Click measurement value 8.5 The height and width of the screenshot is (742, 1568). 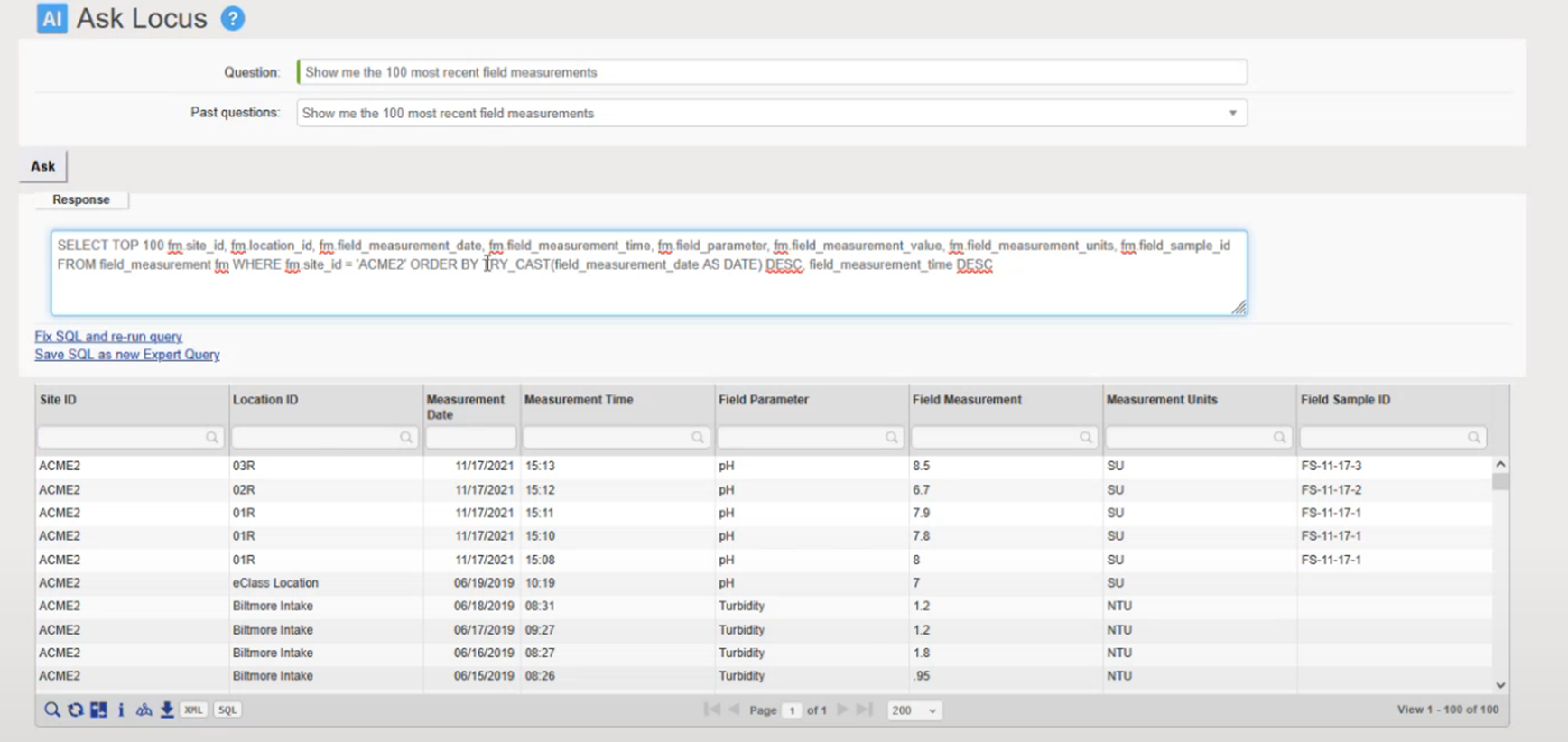click(x=921, y=466)
